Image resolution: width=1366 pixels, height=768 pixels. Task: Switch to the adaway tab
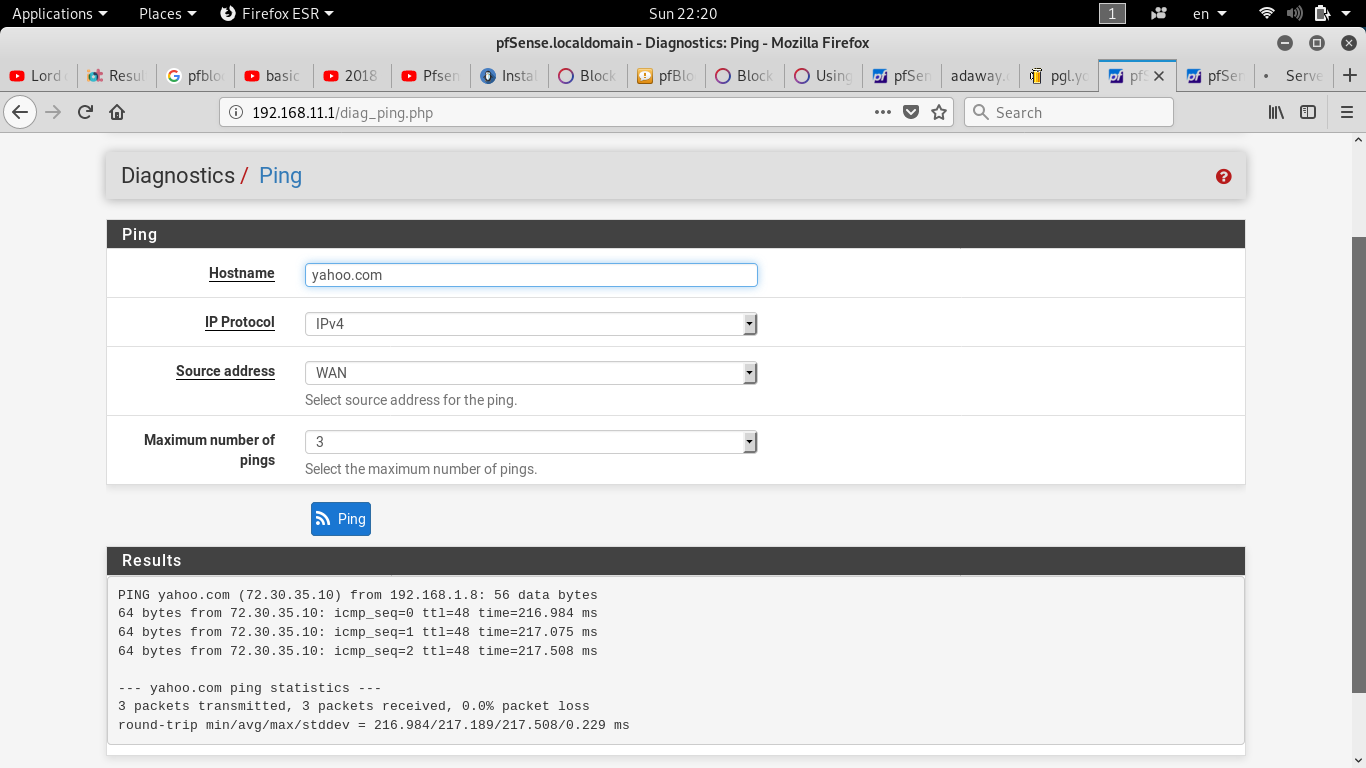point(981,75)
